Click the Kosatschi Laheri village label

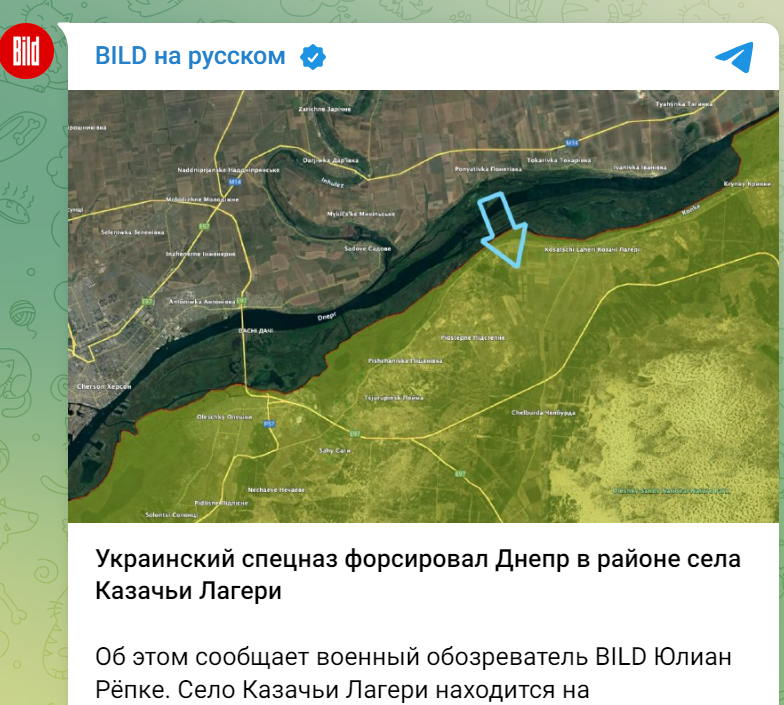[x=590, y=248]
